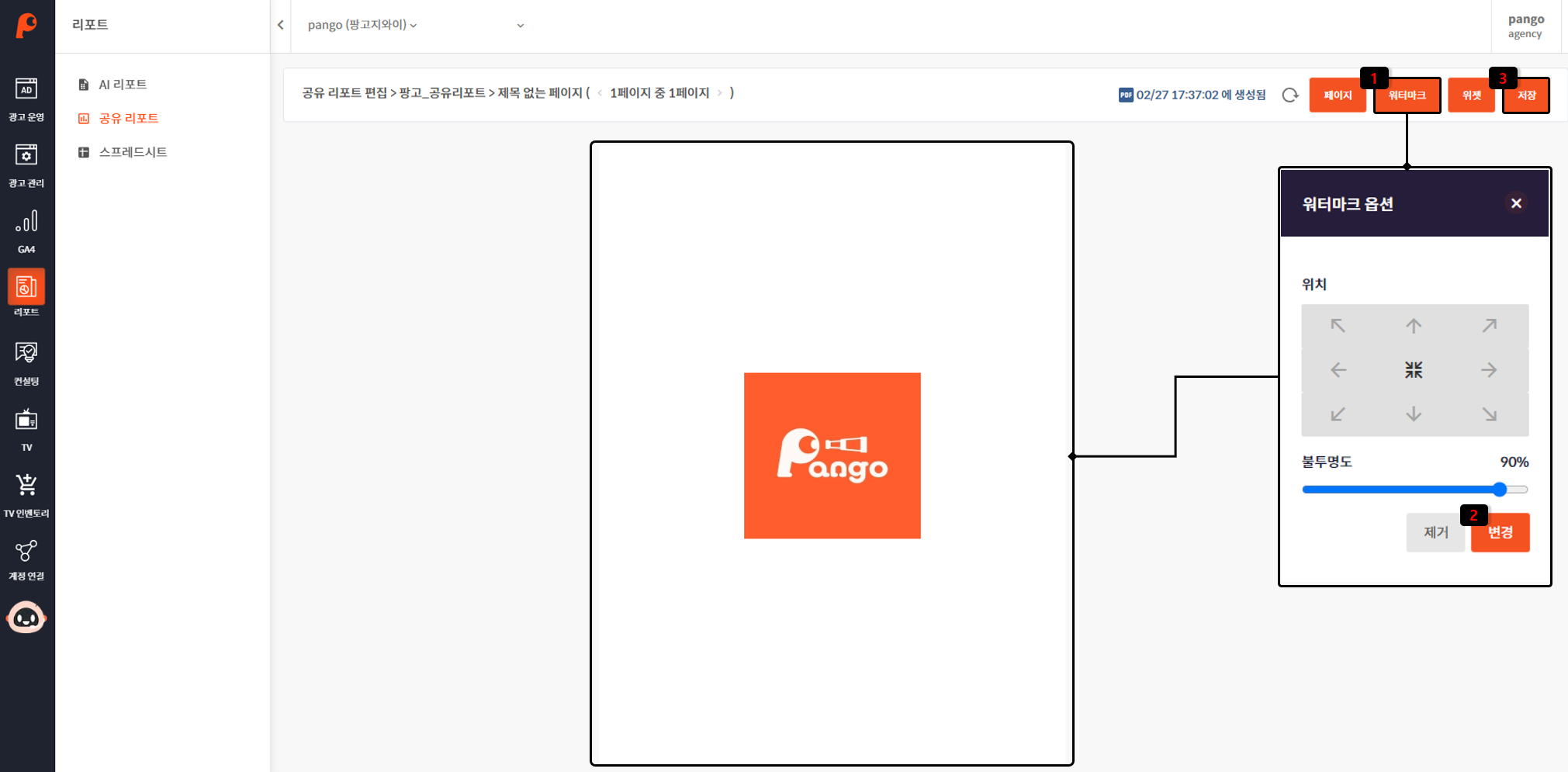Open the GA4 analytics section
1568x772 pixels.
(x=26, y=231)
